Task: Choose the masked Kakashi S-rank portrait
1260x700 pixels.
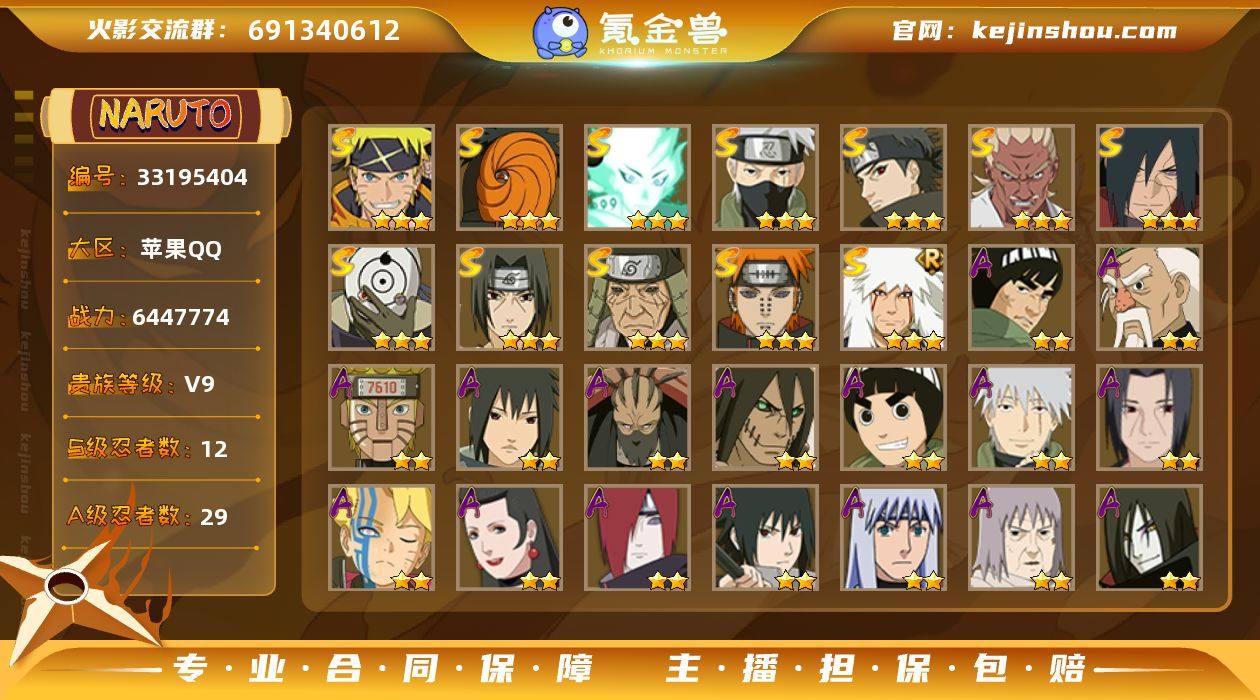Action: [765, 178]
